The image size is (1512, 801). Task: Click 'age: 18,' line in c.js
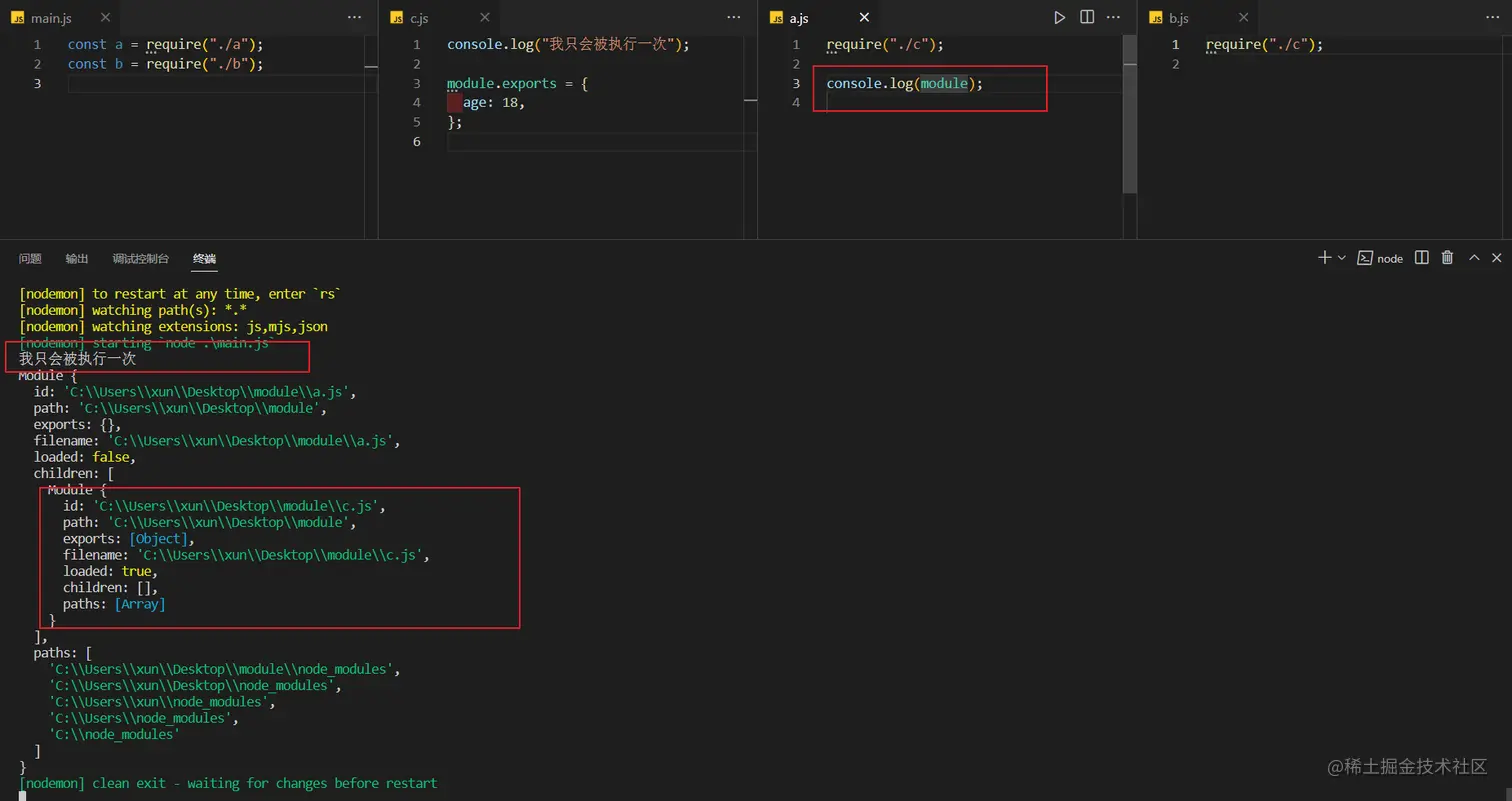coord(494,102)
